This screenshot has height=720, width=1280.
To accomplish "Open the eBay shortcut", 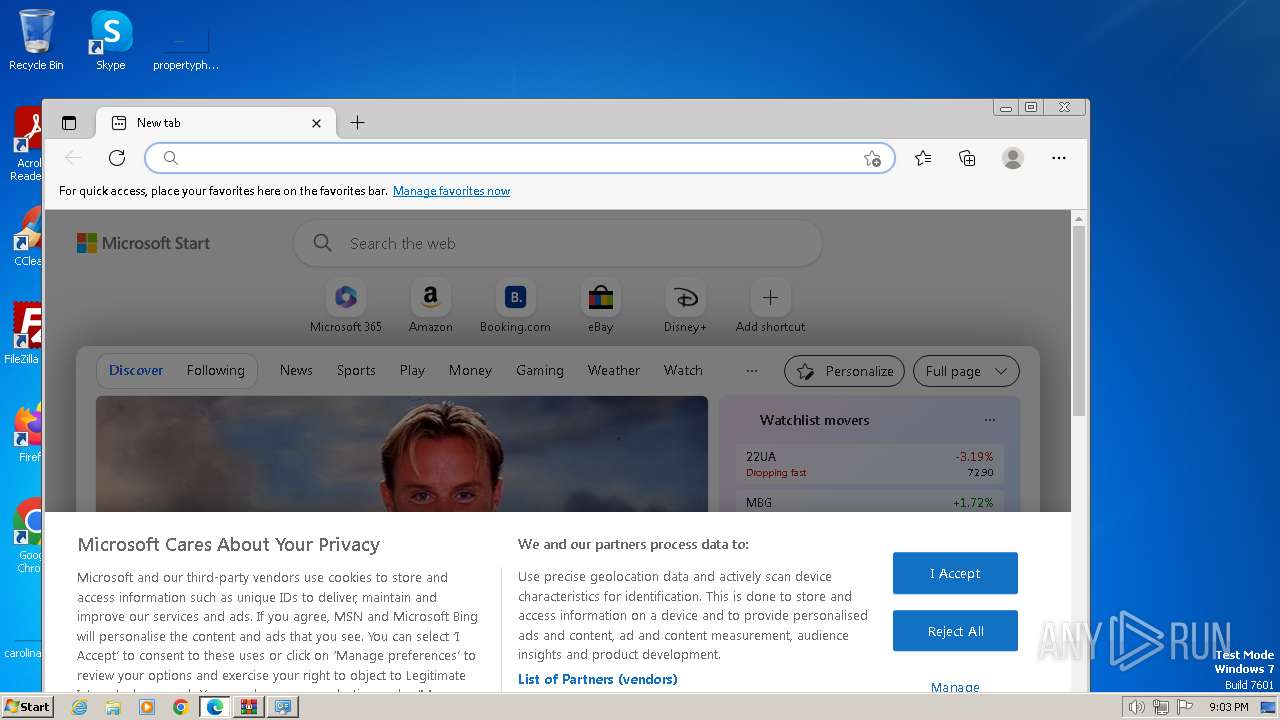I will [600, 307].
